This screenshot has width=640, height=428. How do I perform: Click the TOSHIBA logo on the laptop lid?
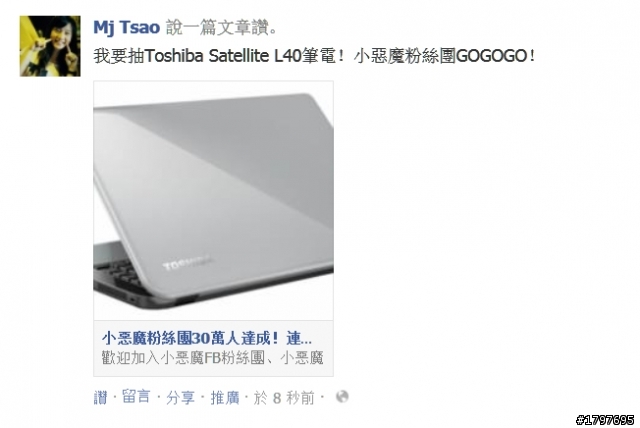pos(187,263)
